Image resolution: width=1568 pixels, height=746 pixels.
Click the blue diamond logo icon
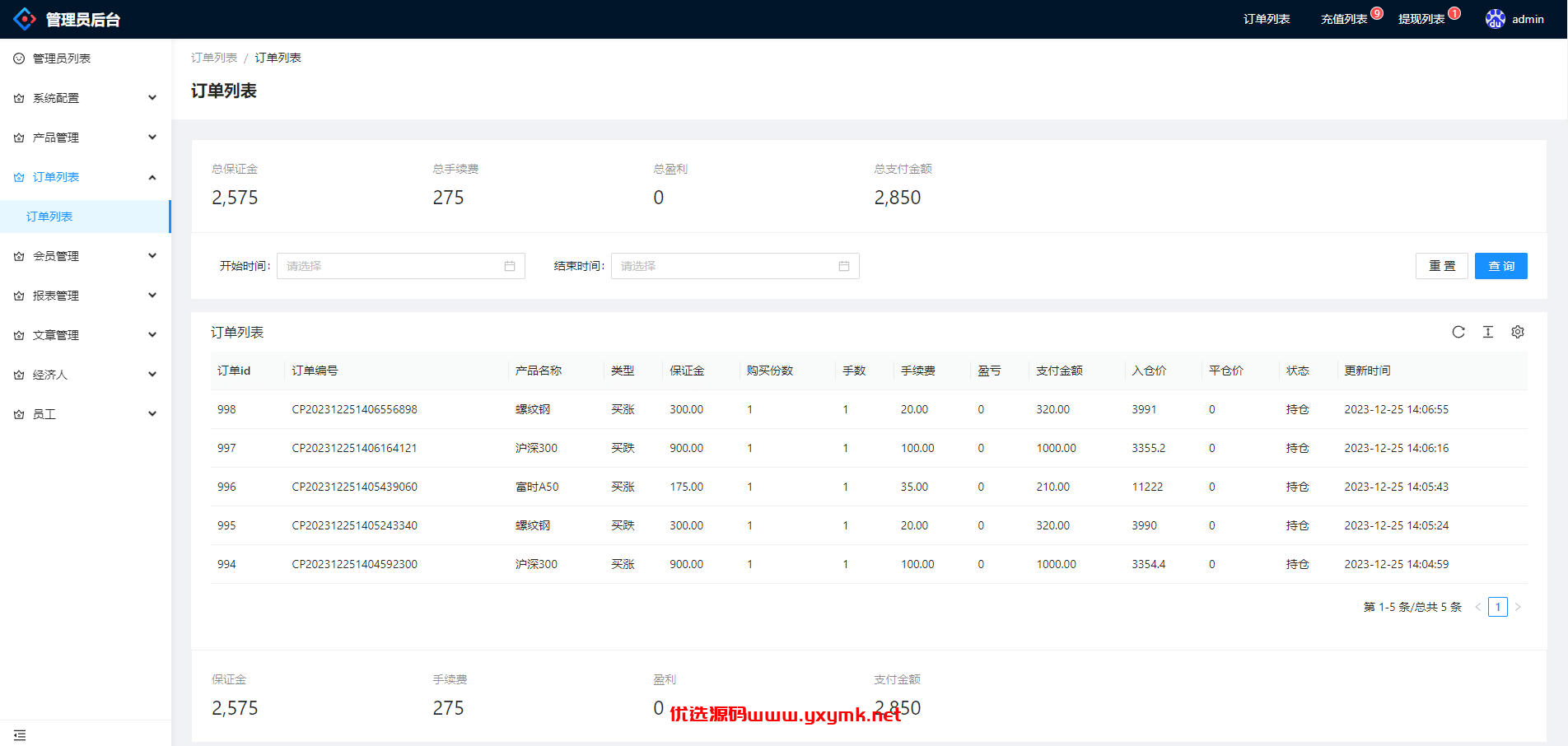(x=26, y=19)
